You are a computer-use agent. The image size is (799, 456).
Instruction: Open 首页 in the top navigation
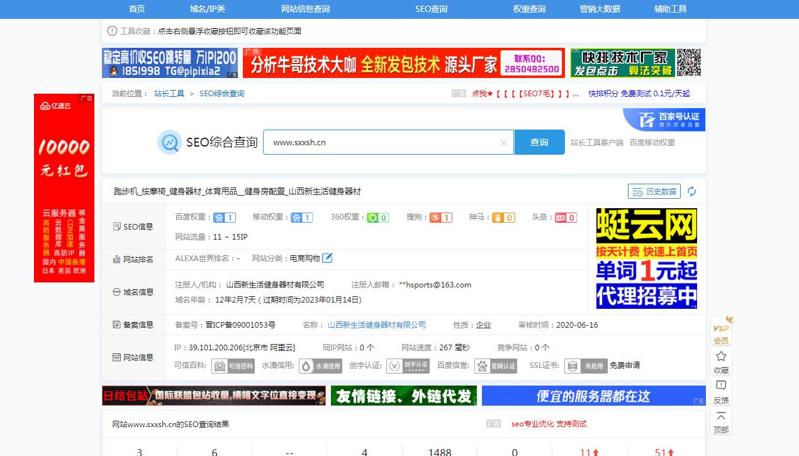click(137, 9)
